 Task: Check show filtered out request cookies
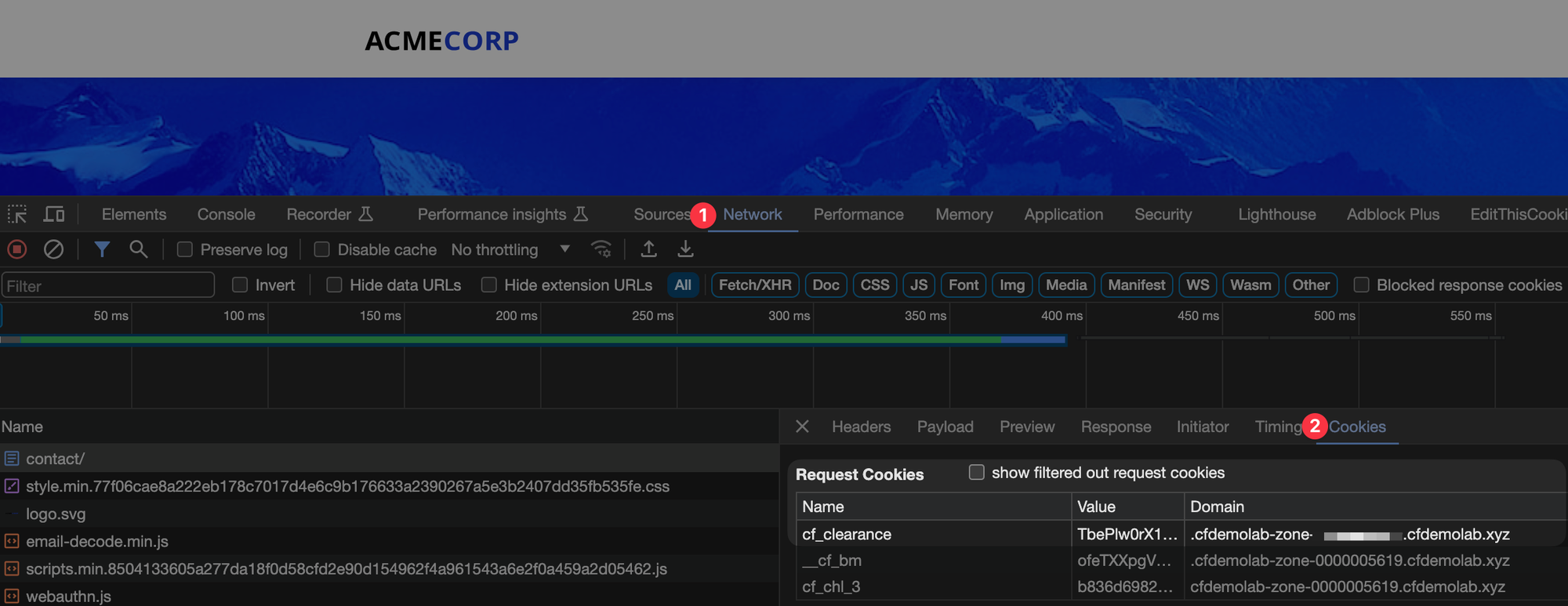pyautogui.click(x=976, y=472)
